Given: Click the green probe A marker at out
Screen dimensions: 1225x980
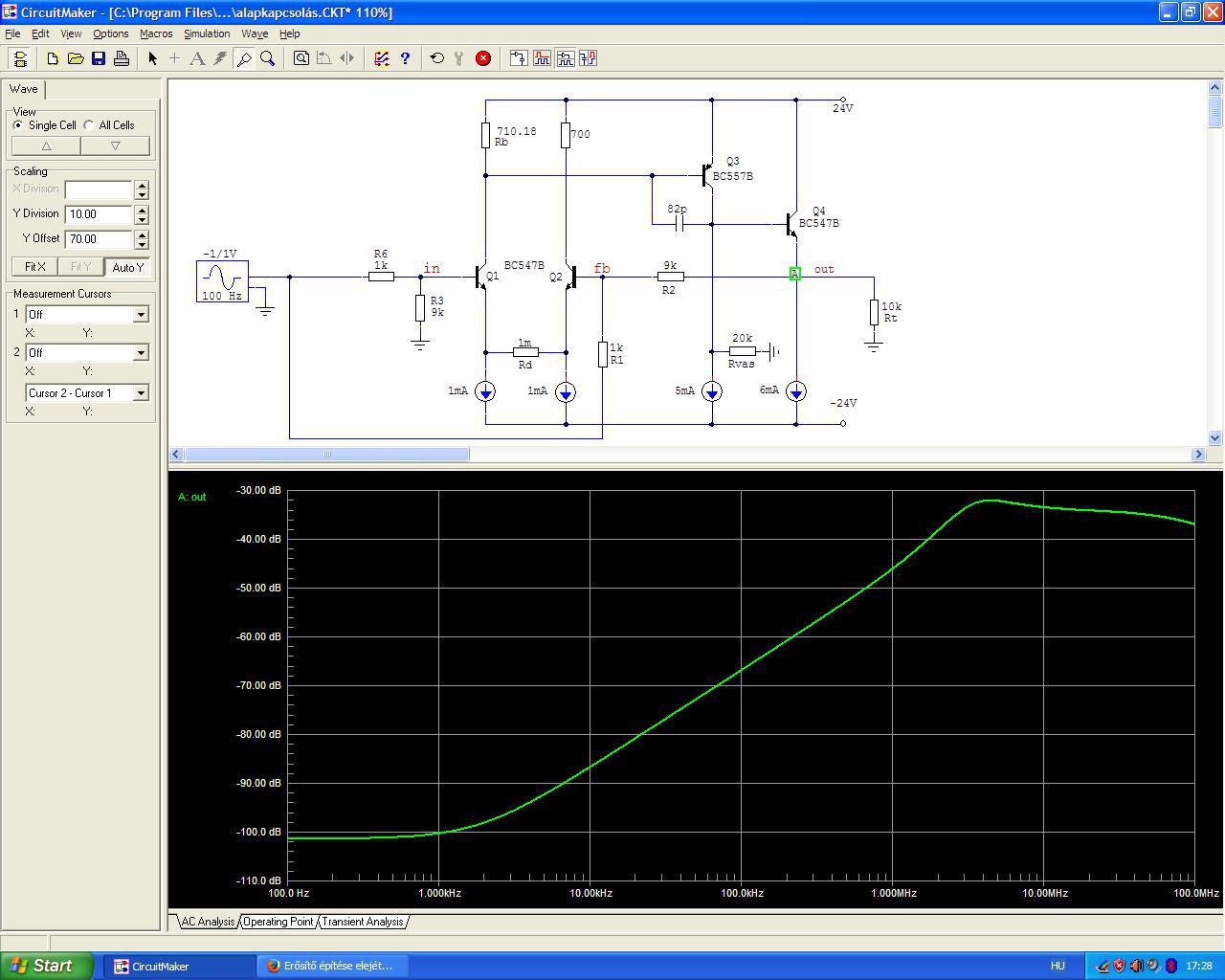Looking at the screenshot, I should pos(795,275).
